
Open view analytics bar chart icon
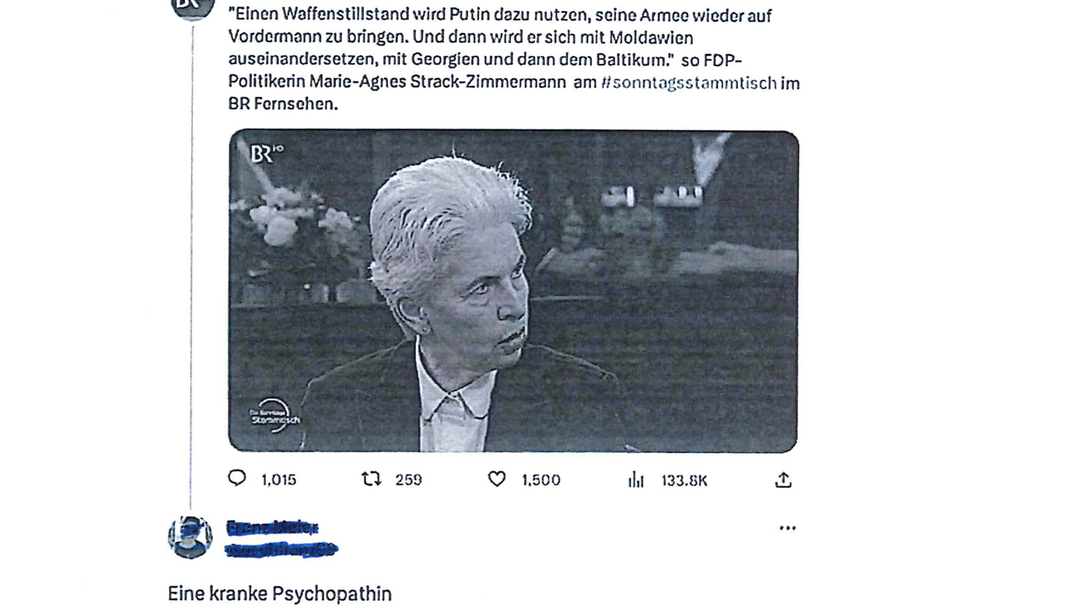coord(636,480)
